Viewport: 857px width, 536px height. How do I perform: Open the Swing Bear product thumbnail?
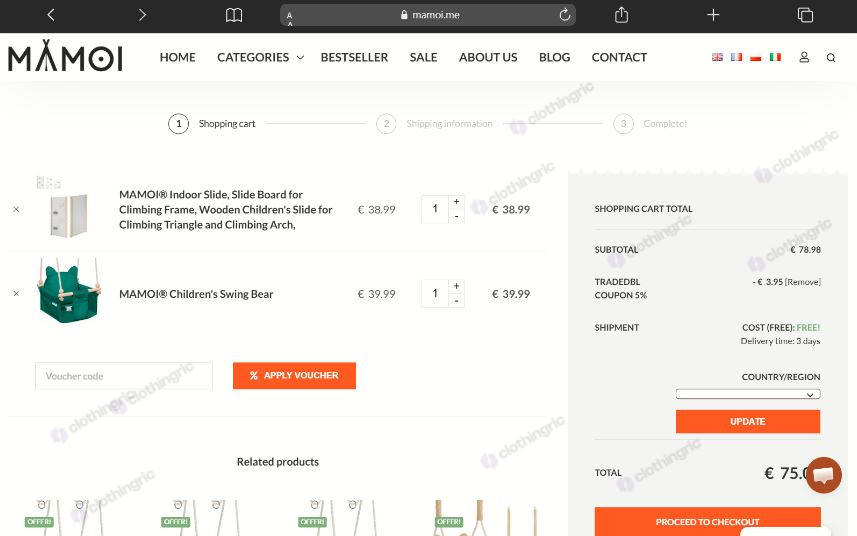tap(68, 291)
